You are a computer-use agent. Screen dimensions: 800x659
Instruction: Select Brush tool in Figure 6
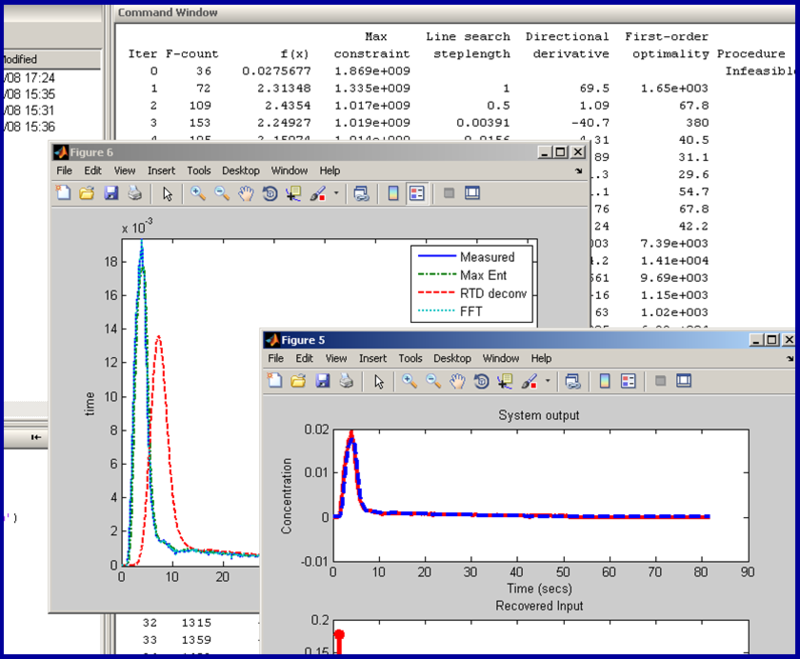pyautogui.click(x=317, y=193)
